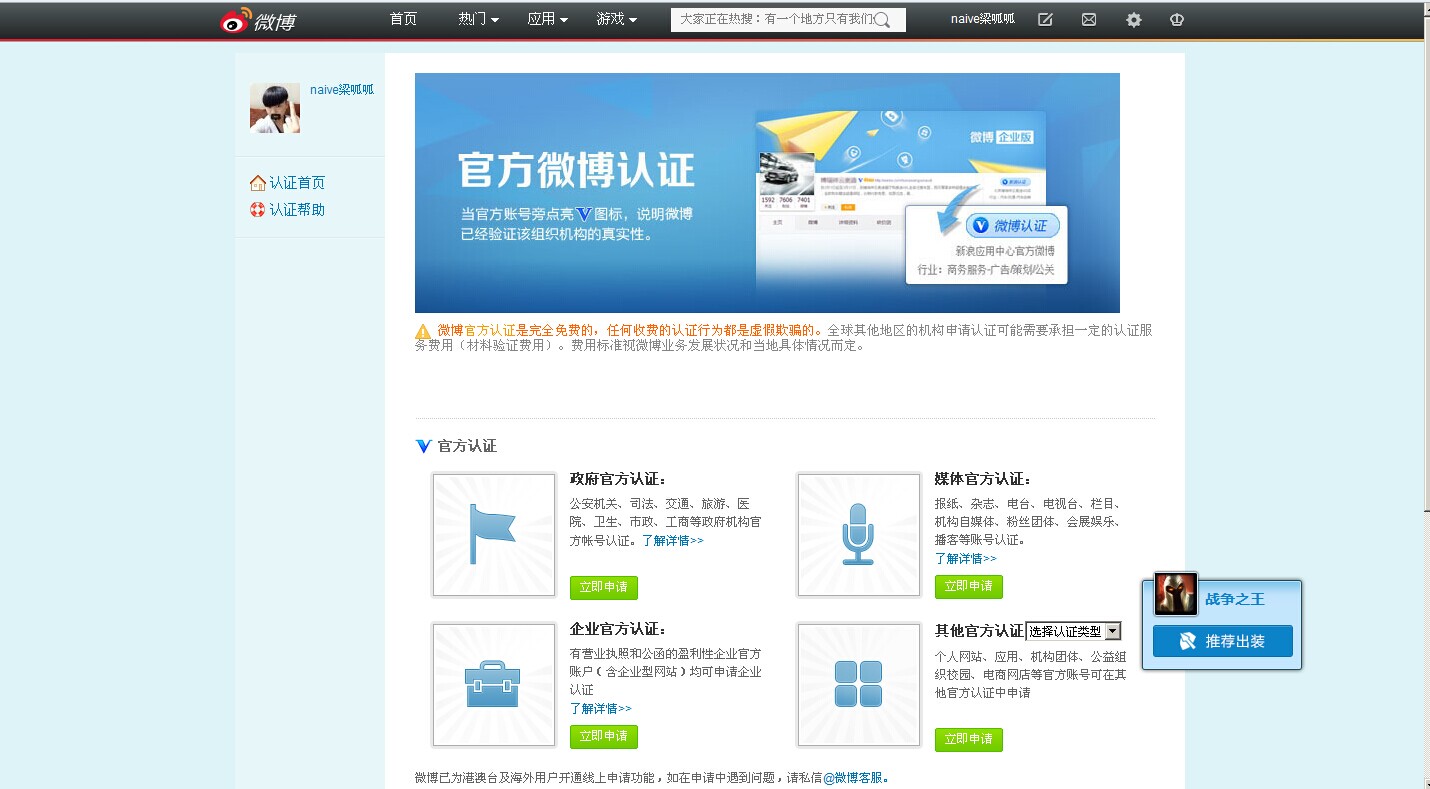Open the 选择认证类型 dropdown
The width and height of the screenshot is (1430, 789).
(x=1074, y=631)
